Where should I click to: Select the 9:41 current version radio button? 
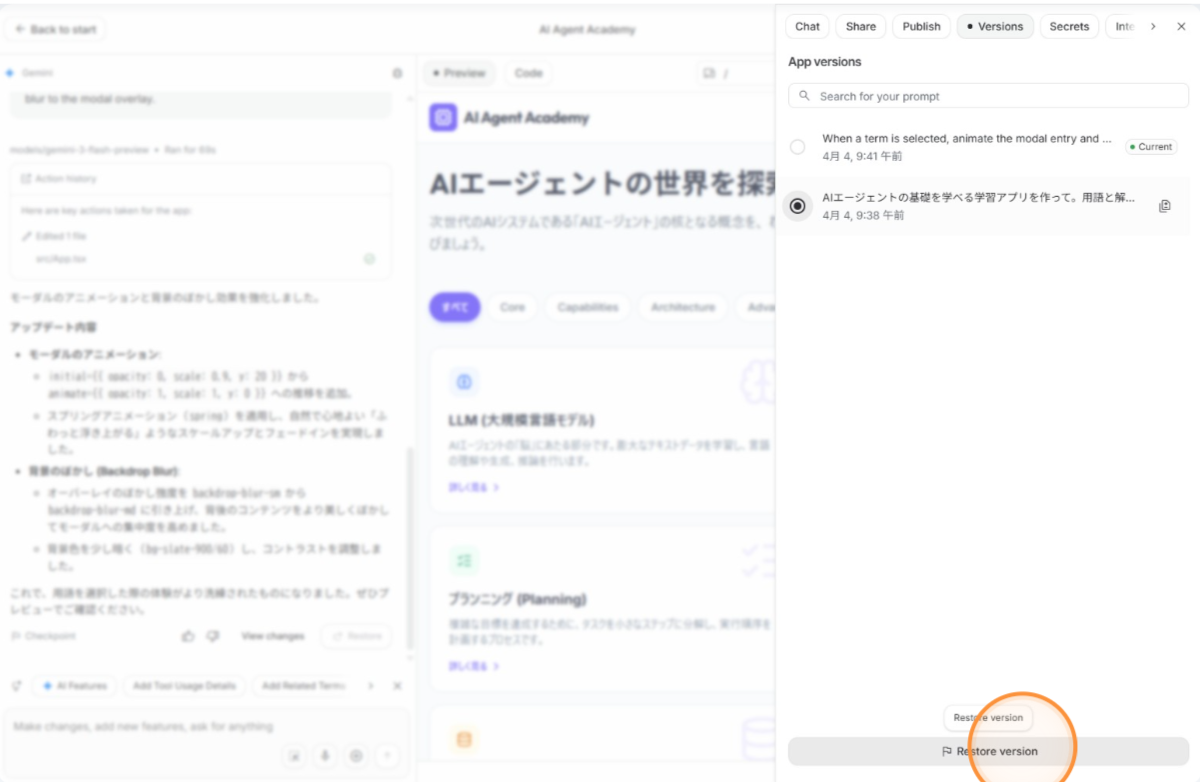[x=797, y=147]
